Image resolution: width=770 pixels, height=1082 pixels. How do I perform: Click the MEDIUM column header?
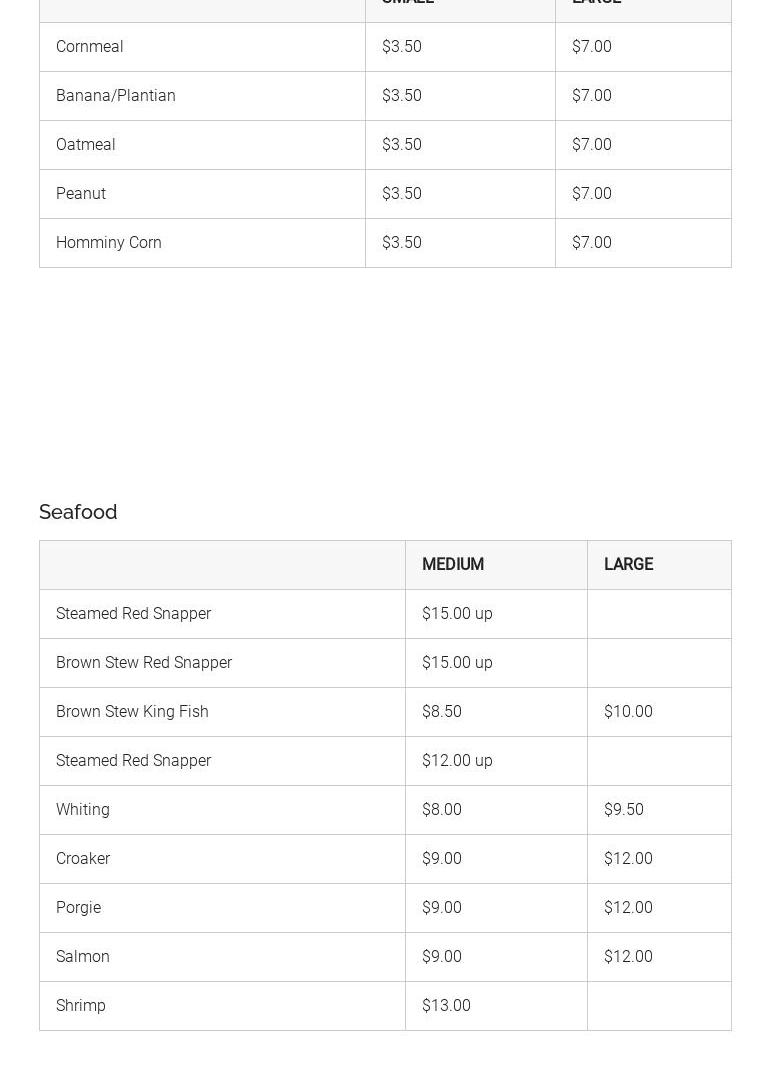click(x=453, y=565)
